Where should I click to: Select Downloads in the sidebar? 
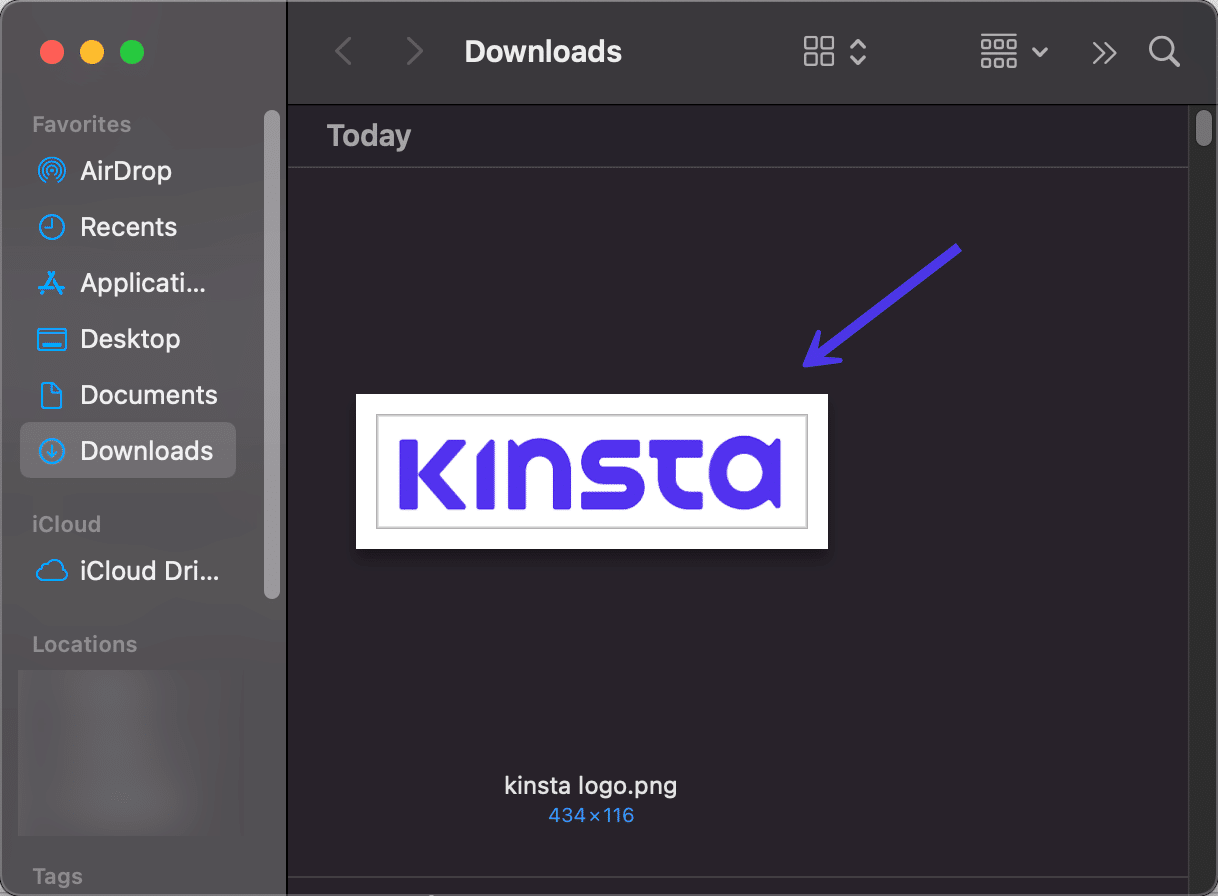128,451
